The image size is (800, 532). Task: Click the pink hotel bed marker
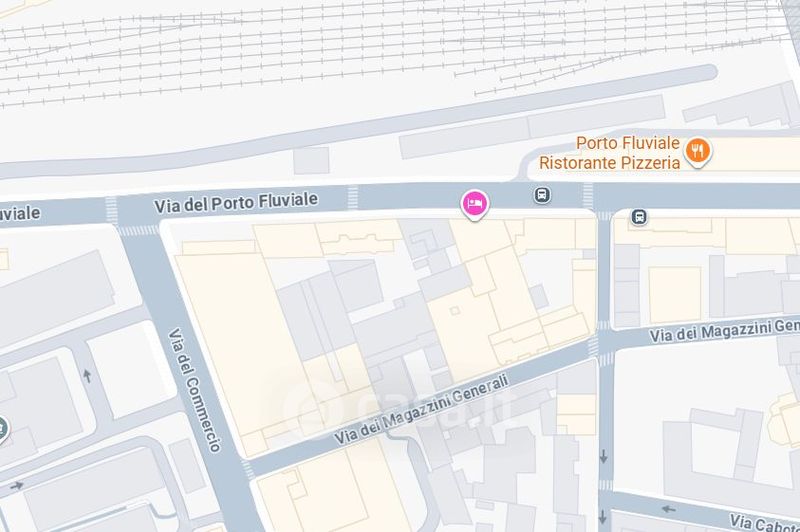(x=474, y=205)
